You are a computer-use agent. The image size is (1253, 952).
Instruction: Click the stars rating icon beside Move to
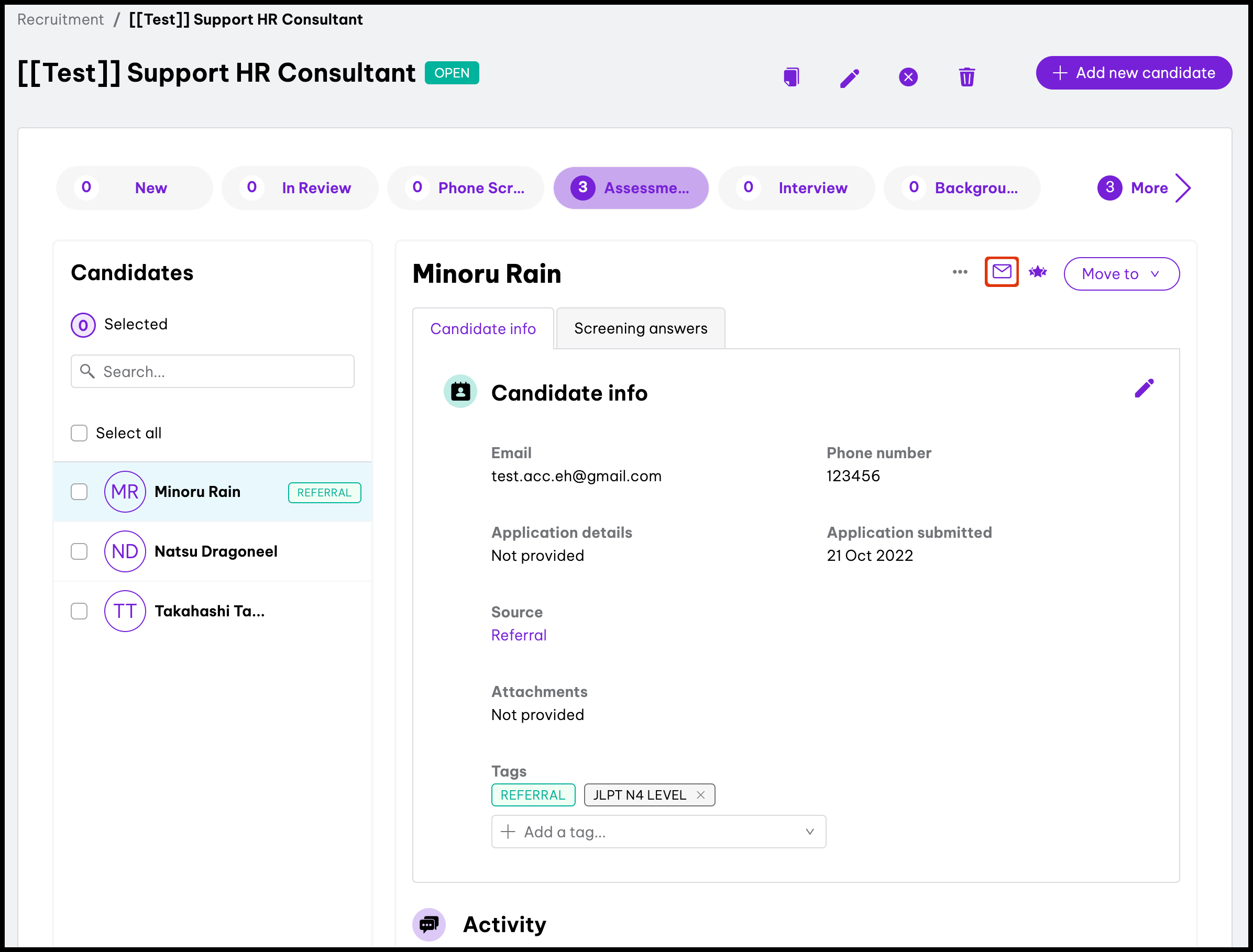tap(1037, 273)
